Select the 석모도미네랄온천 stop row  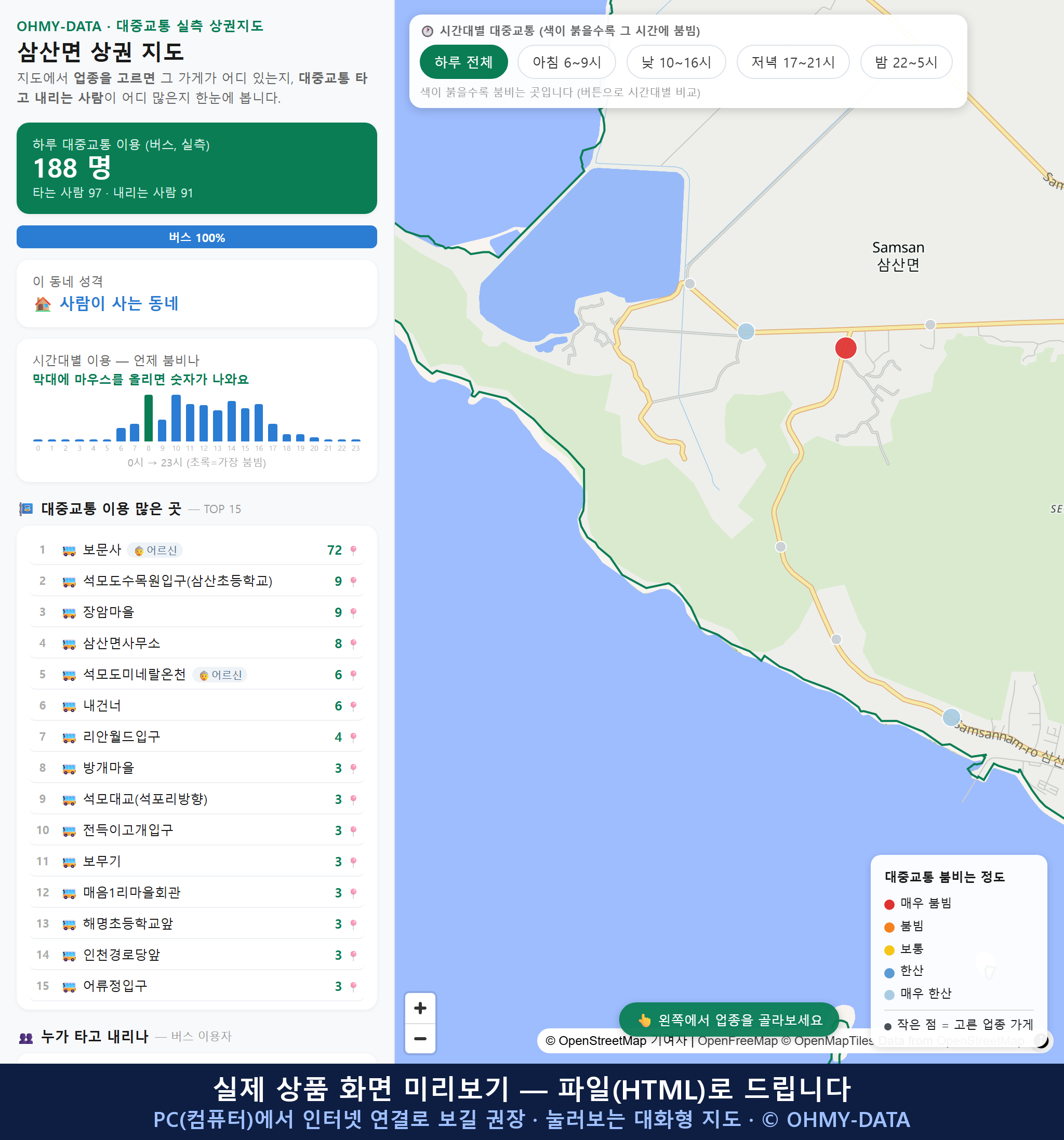(197, 674)
